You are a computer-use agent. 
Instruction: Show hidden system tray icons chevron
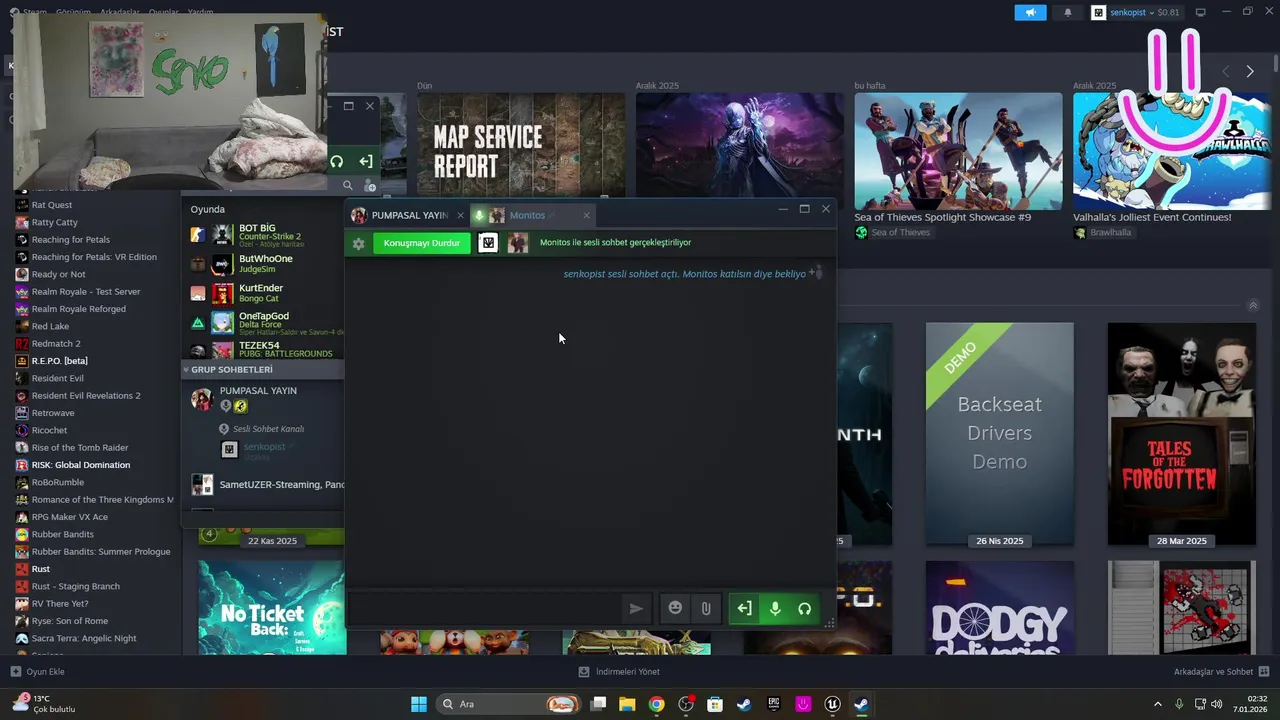tap(1158, 704)
